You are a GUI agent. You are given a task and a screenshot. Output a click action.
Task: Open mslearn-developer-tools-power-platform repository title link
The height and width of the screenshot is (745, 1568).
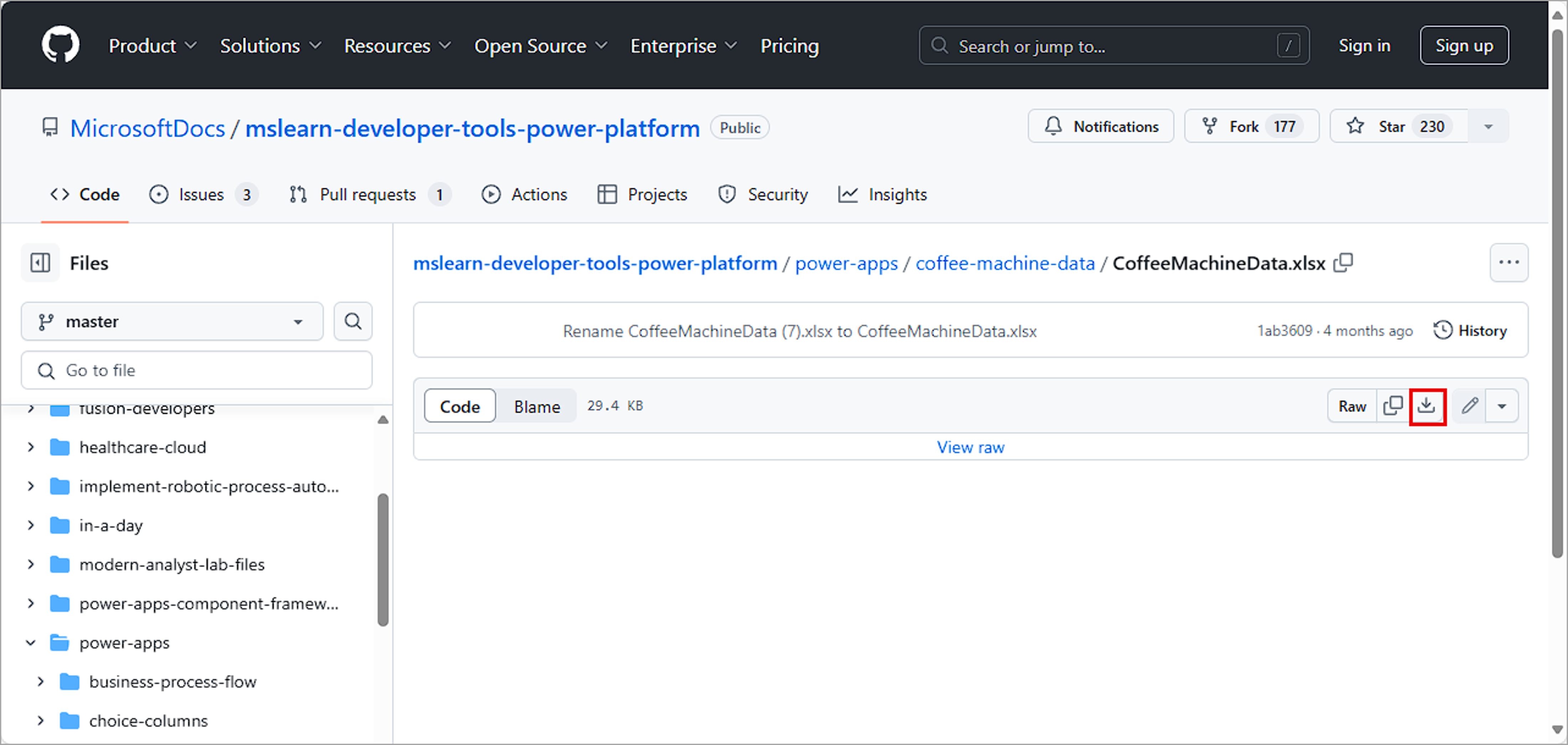472,128
